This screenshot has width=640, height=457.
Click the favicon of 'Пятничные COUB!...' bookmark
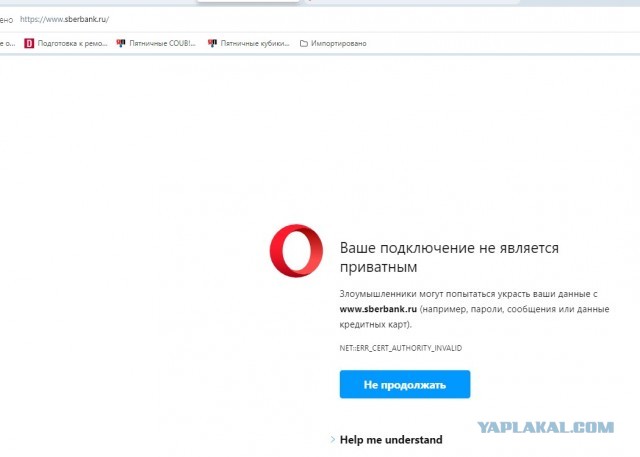[x=121, y=43]
